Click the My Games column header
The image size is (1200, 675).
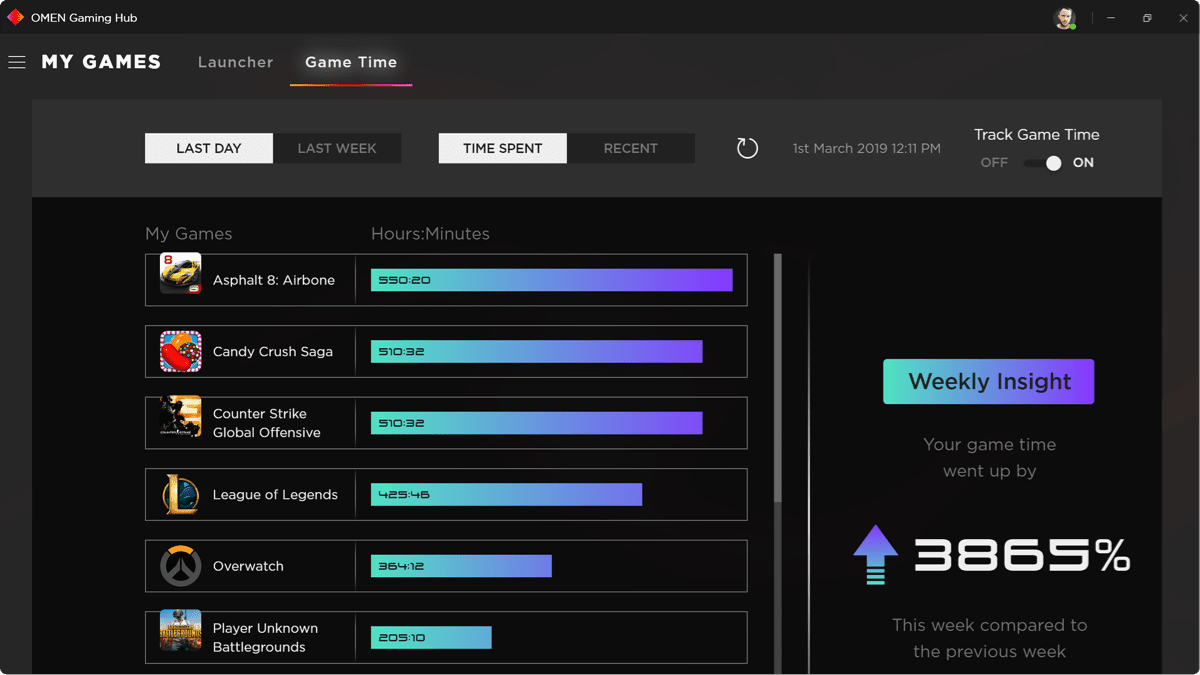[x=189, y=234]
